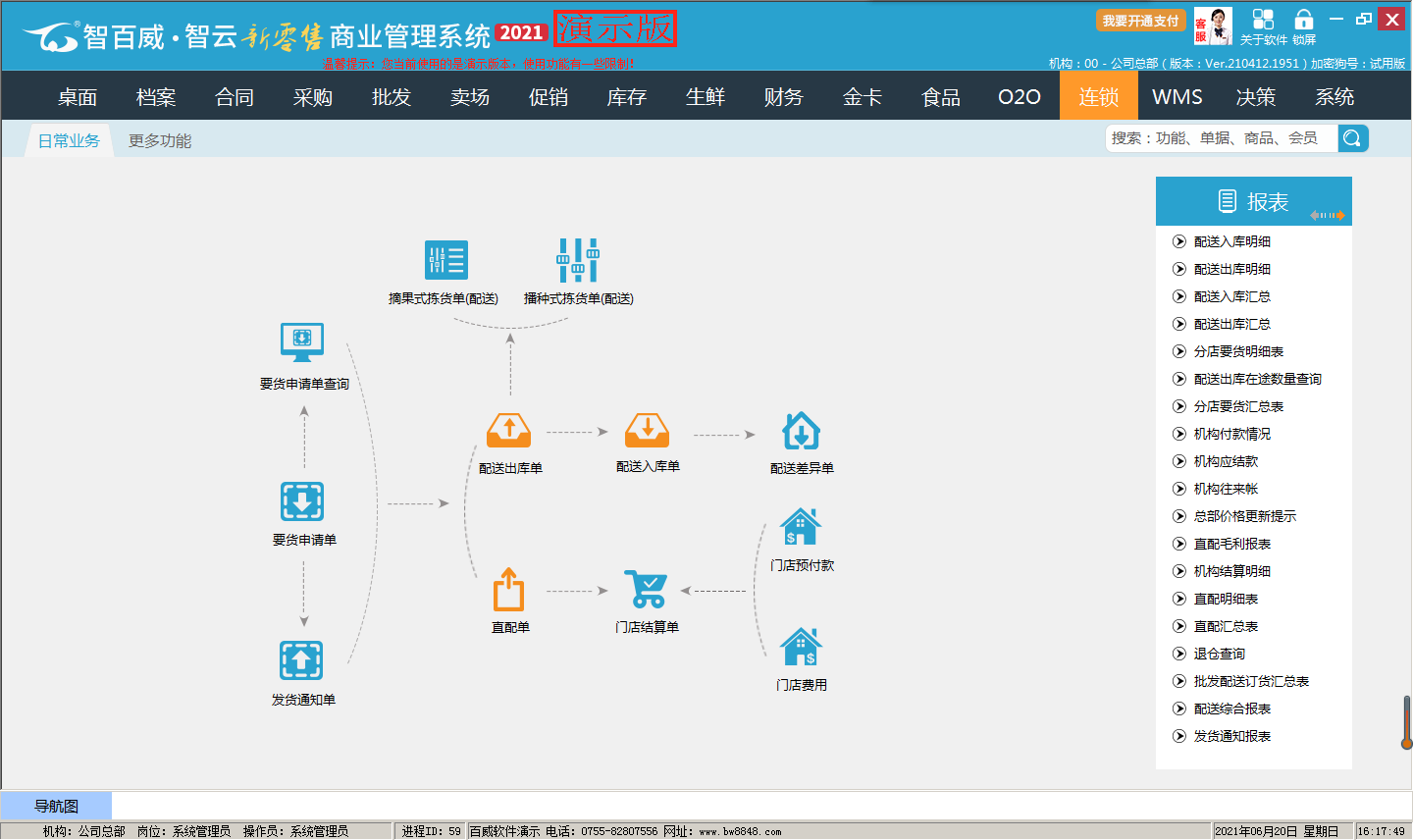
Task: Click the search input field
Action: click(1221, 138)
